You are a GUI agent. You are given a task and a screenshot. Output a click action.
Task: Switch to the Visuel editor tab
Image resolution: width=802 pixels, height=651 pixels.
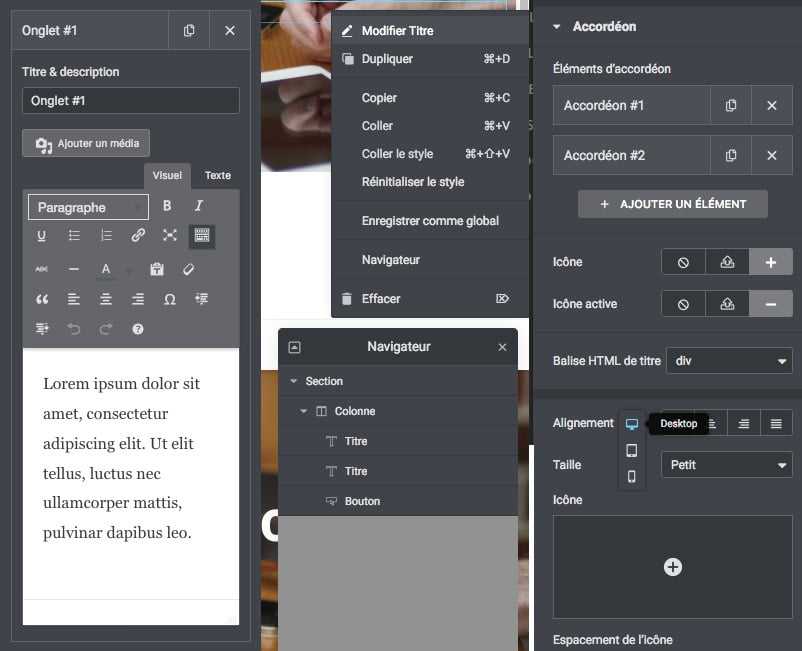click(167, 175)
